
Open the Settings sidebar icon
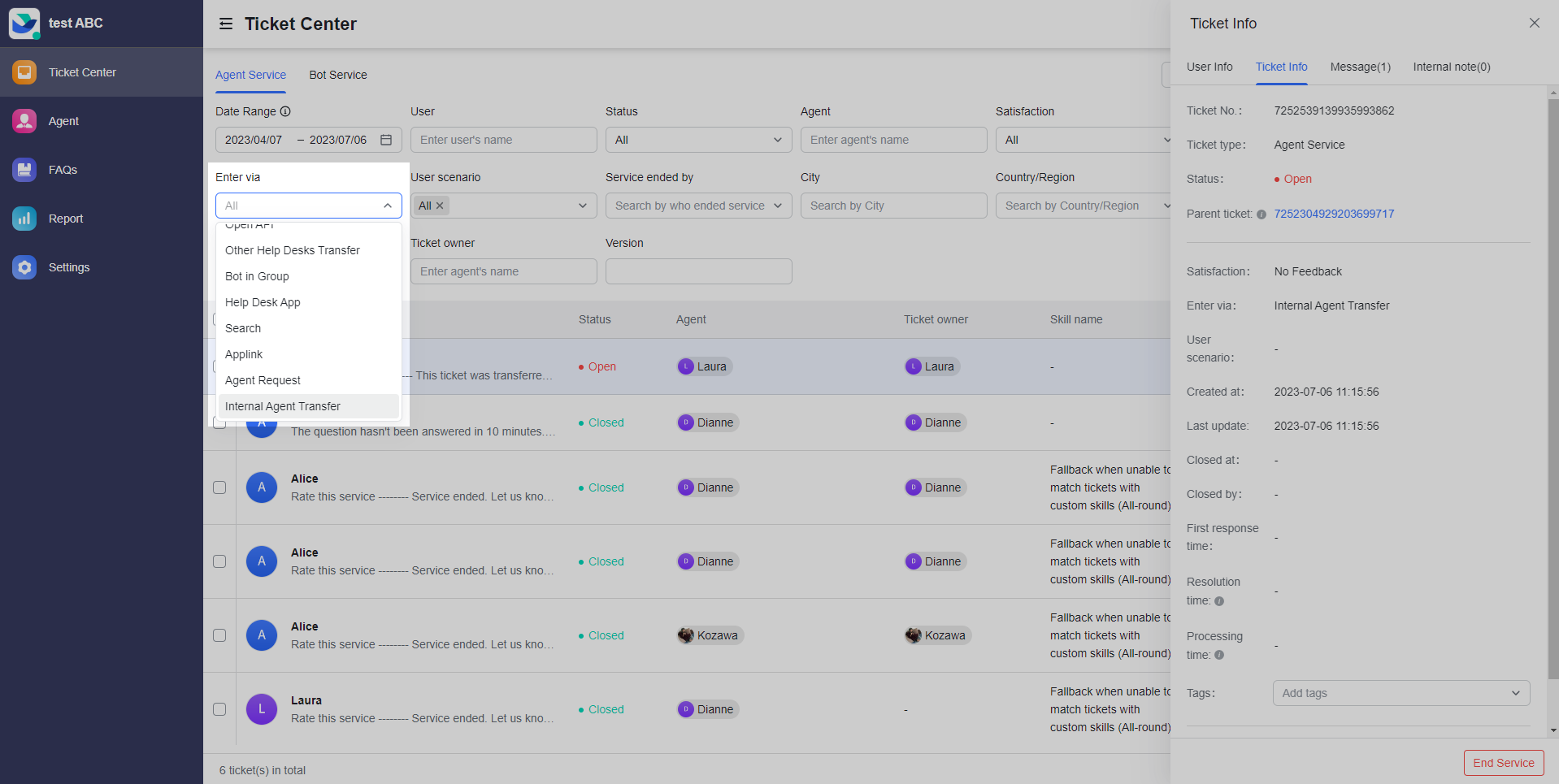pos(24,267)
